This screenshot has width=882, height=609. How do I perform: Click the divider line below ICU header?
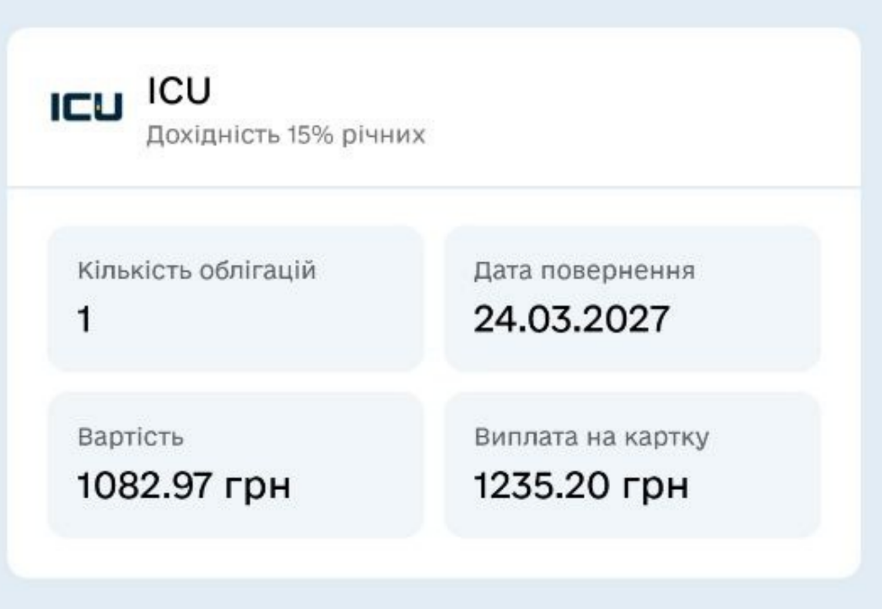[x=434, y=186]
